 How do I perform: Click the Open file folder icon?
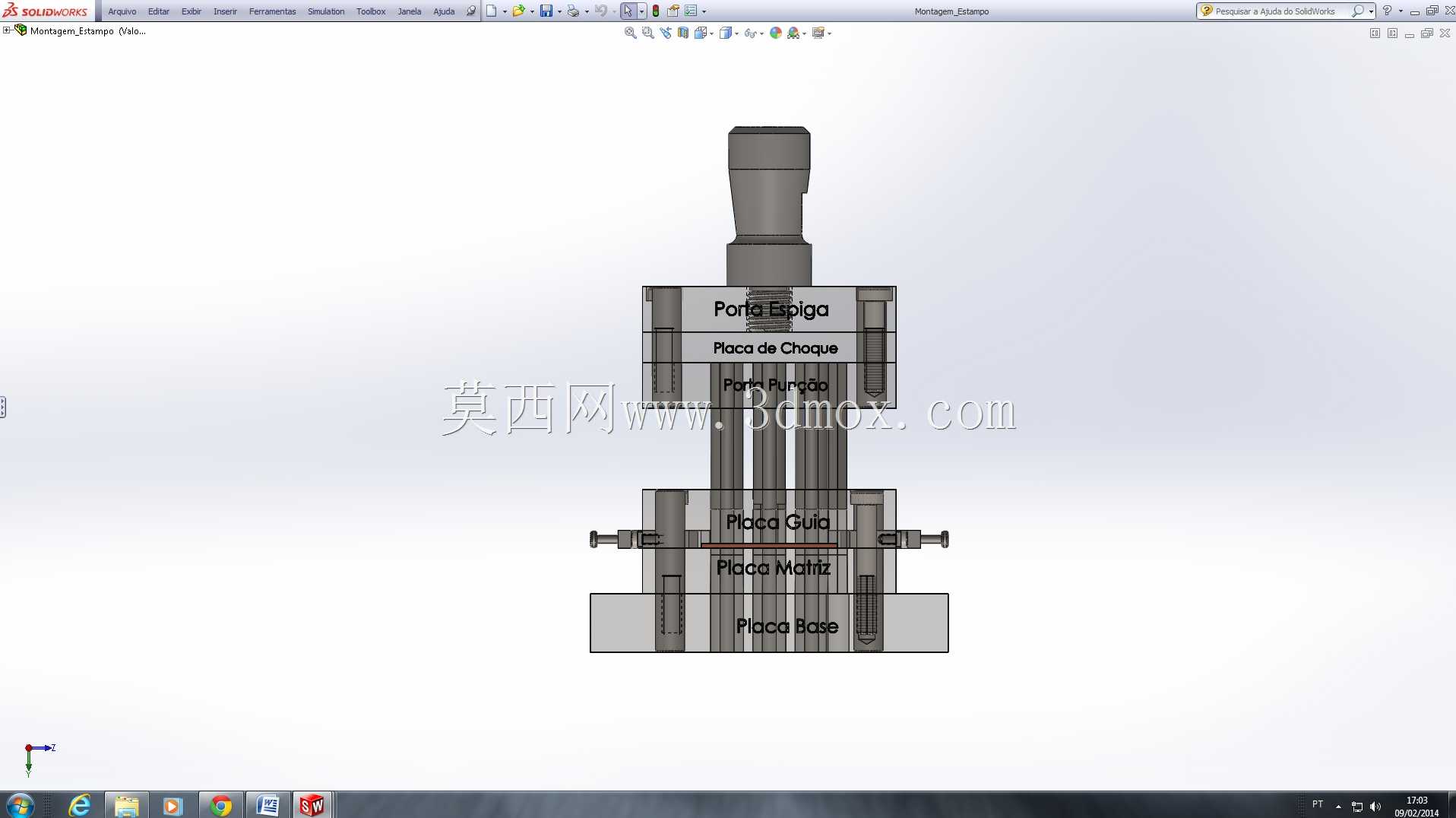point(518,11)
